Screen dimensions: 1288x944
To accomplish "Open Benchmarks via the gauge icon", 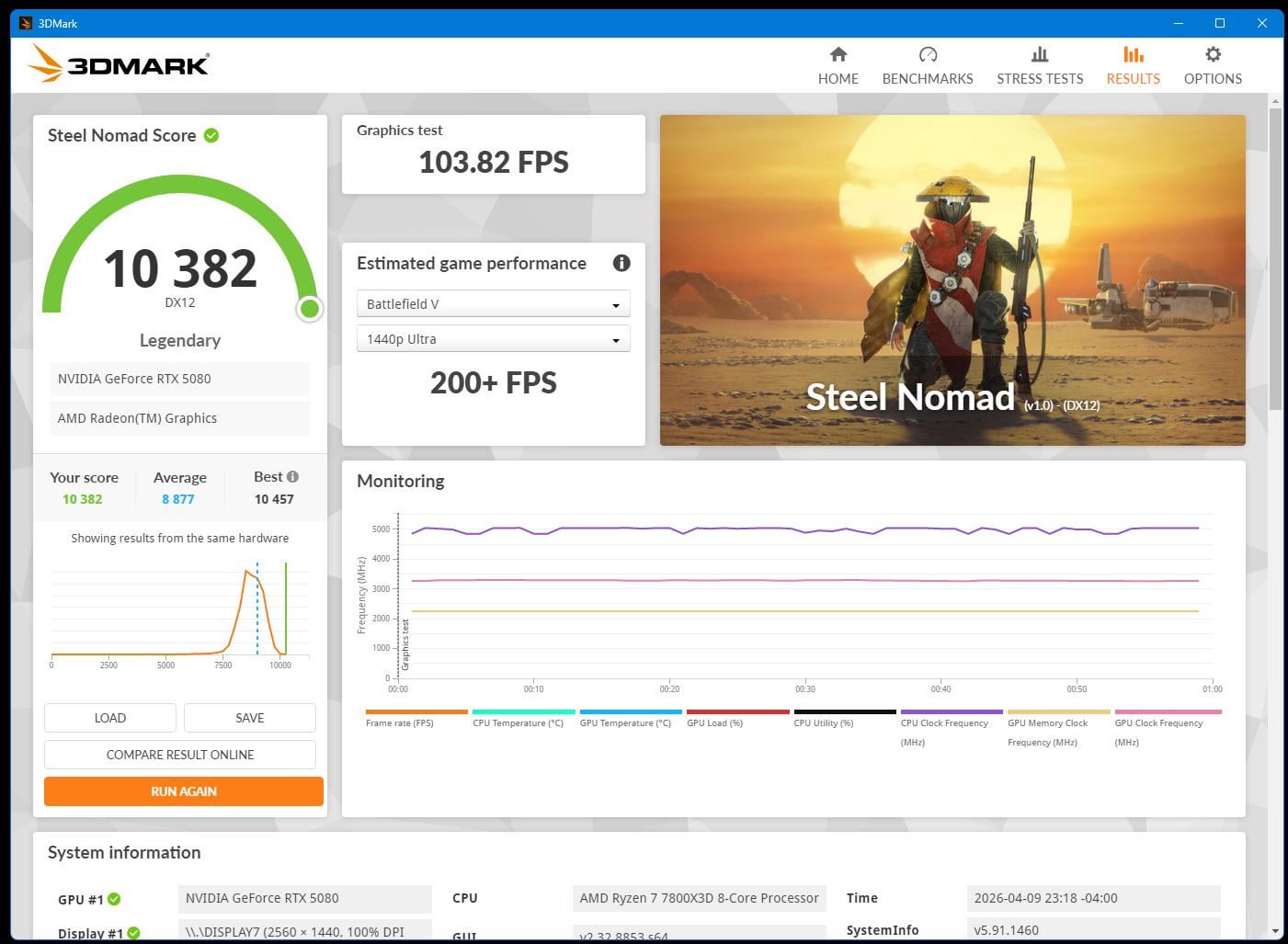I will click(928, 55).
